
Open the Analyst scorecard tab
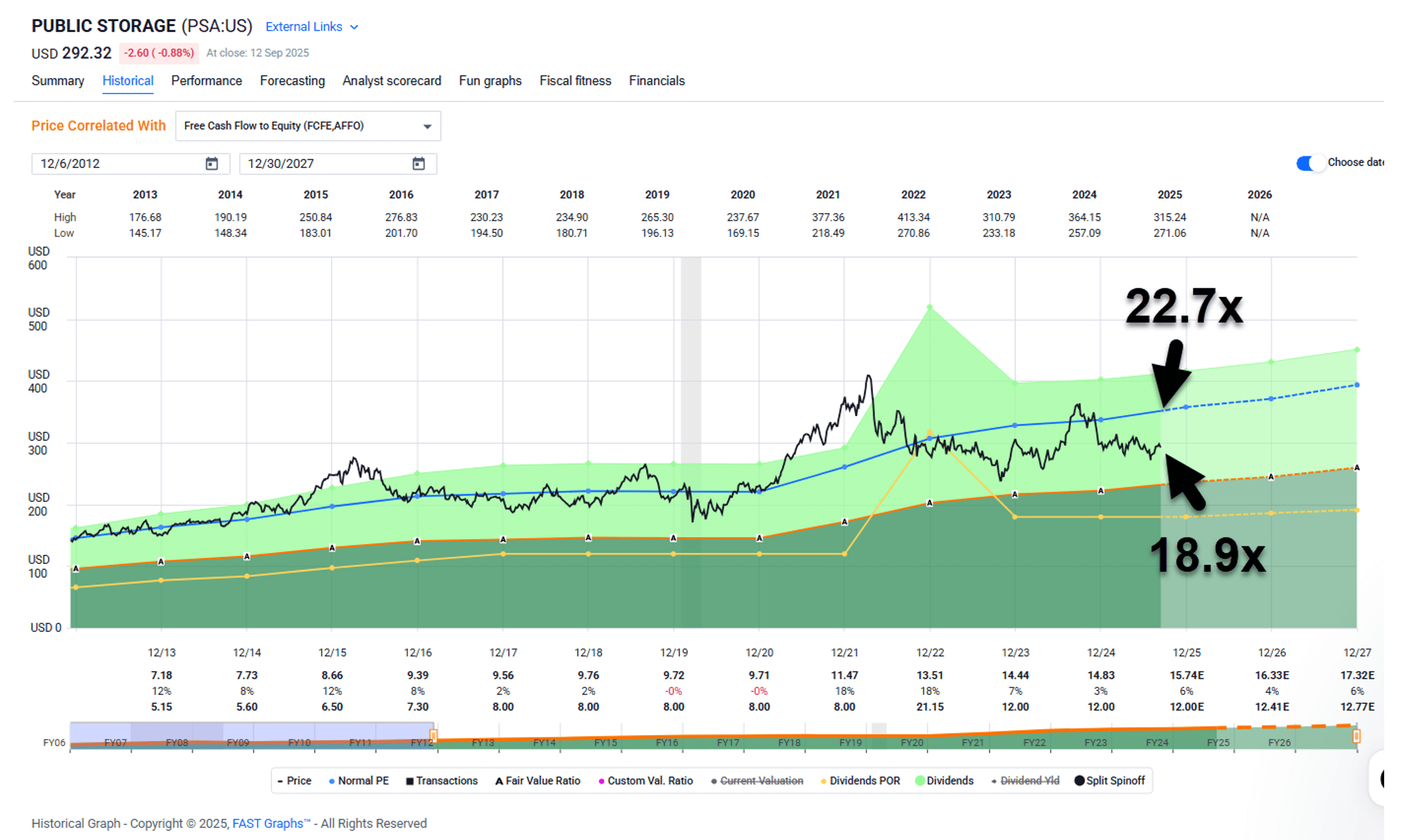coord(392,81)
